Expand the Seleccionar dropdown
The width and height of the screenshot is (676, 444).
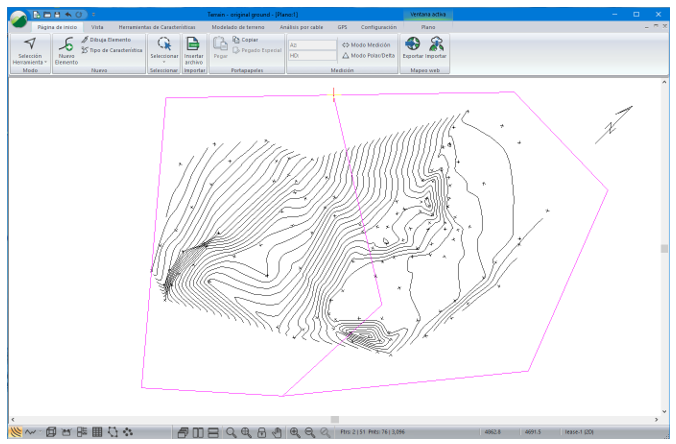[x=164, y=62]
